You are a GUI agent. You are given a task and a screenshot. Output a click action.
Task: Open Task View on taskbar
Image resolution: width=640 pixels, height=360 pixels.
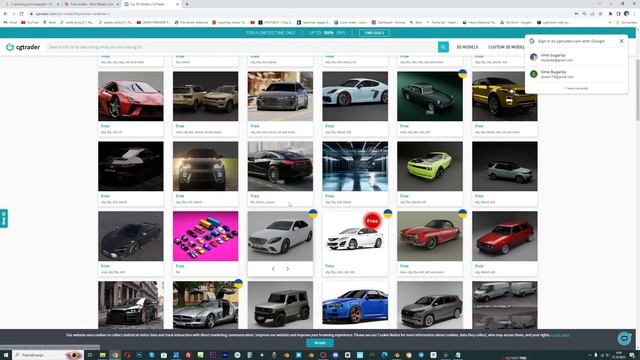(90, 355)
